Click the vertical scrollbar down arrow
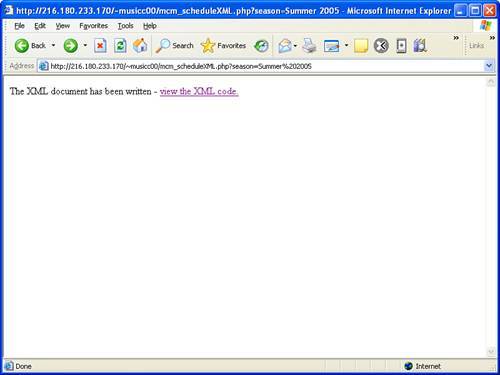The height and width of the screenshot is (375, 500). (491, 352)
